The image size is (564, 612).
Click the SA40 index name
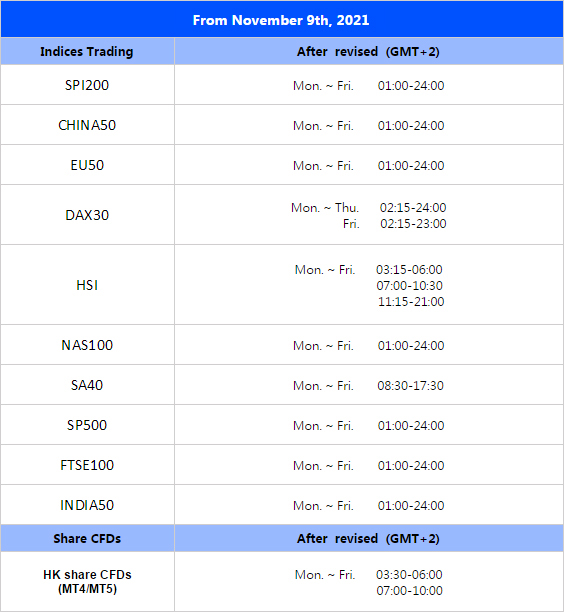[87, 385]
